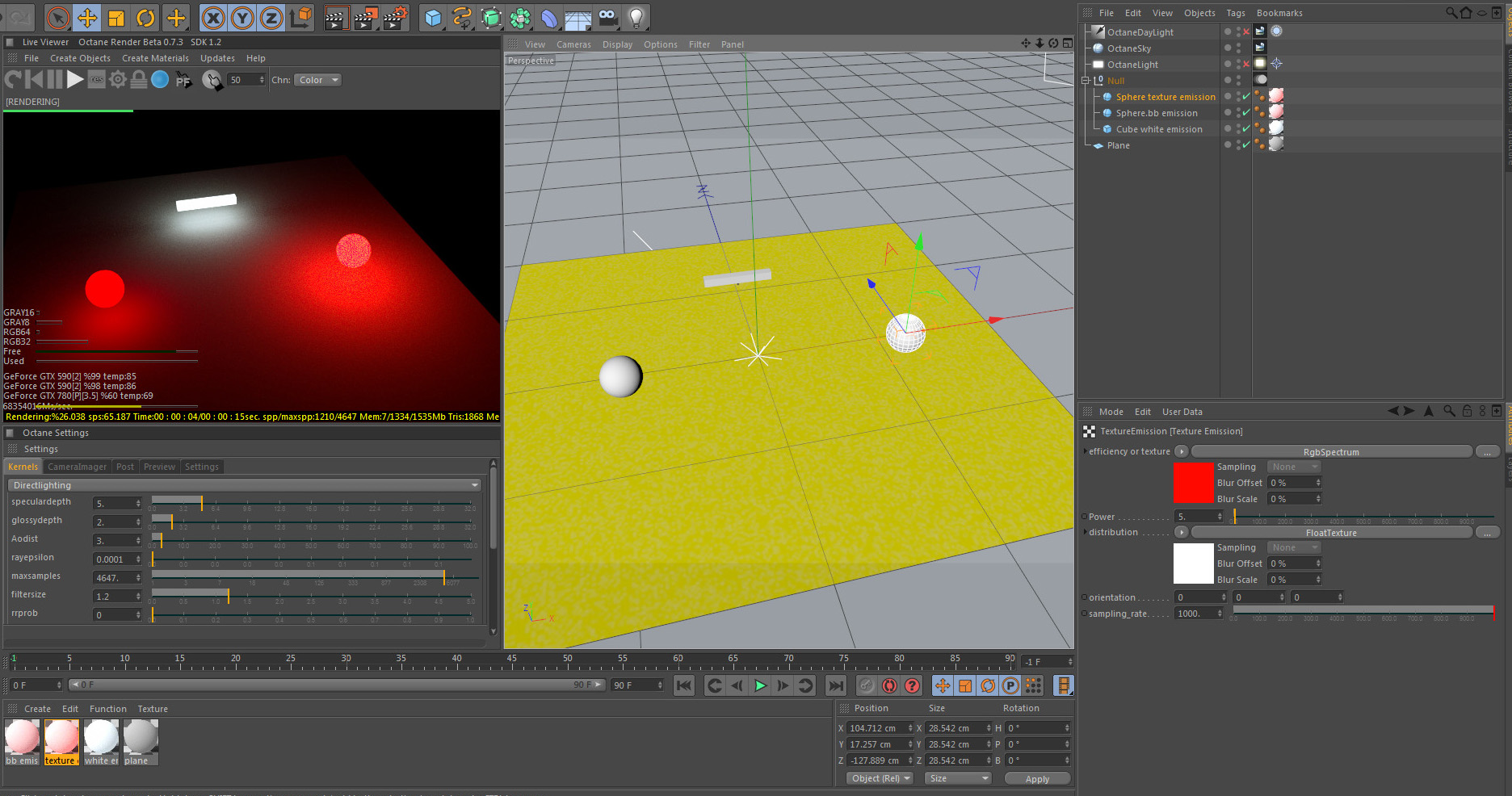Switch to the CameraImager tab
This screenshot has width=1512, height=796.
coord(78,467)
